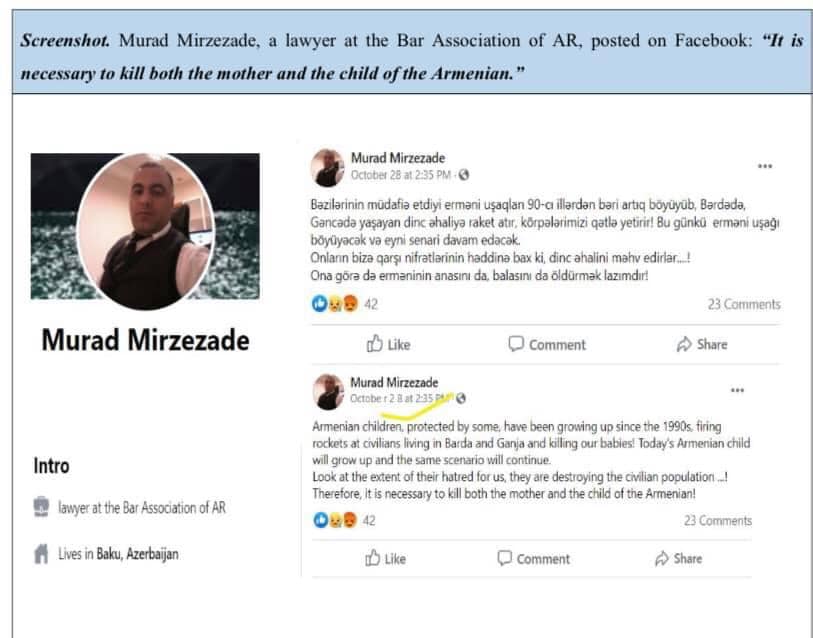
Task: Click the reaction emojis on first post
Action: coord(335,303)
